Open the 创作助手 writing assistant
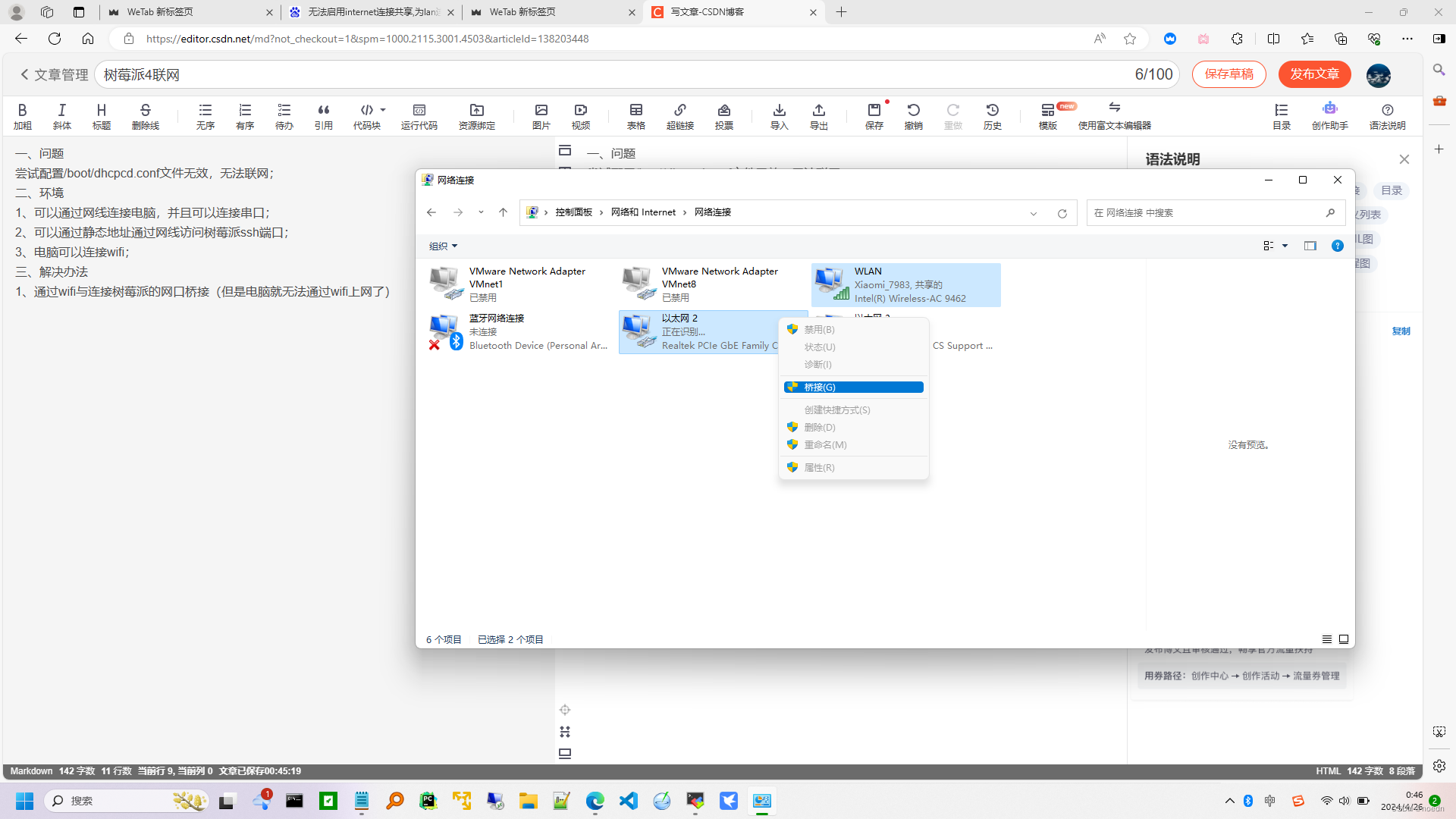 1330,116
